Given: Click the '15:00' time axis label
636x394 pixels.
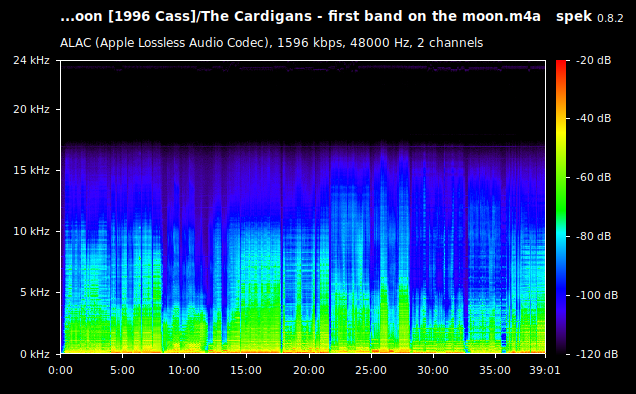Looking at the screenshot, I should click(246, 370).
